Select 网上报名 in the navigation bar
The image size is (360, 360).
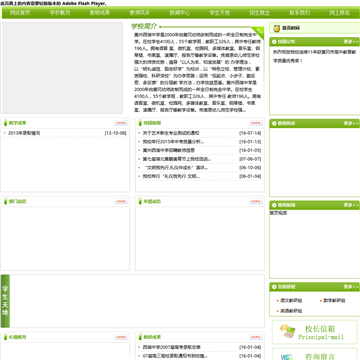tap(340, 13)
